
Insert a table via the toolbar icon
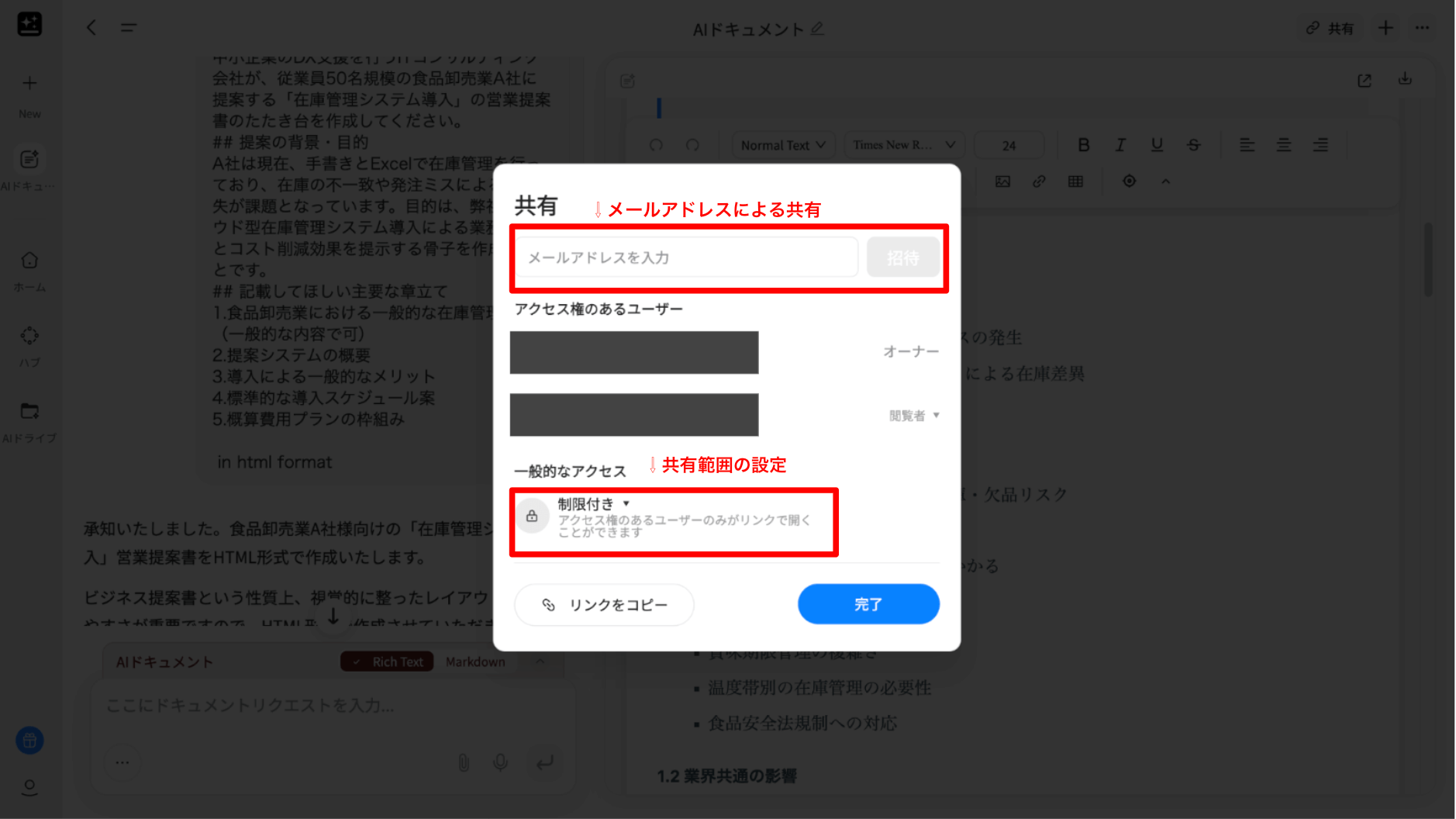coord(1075,181)
